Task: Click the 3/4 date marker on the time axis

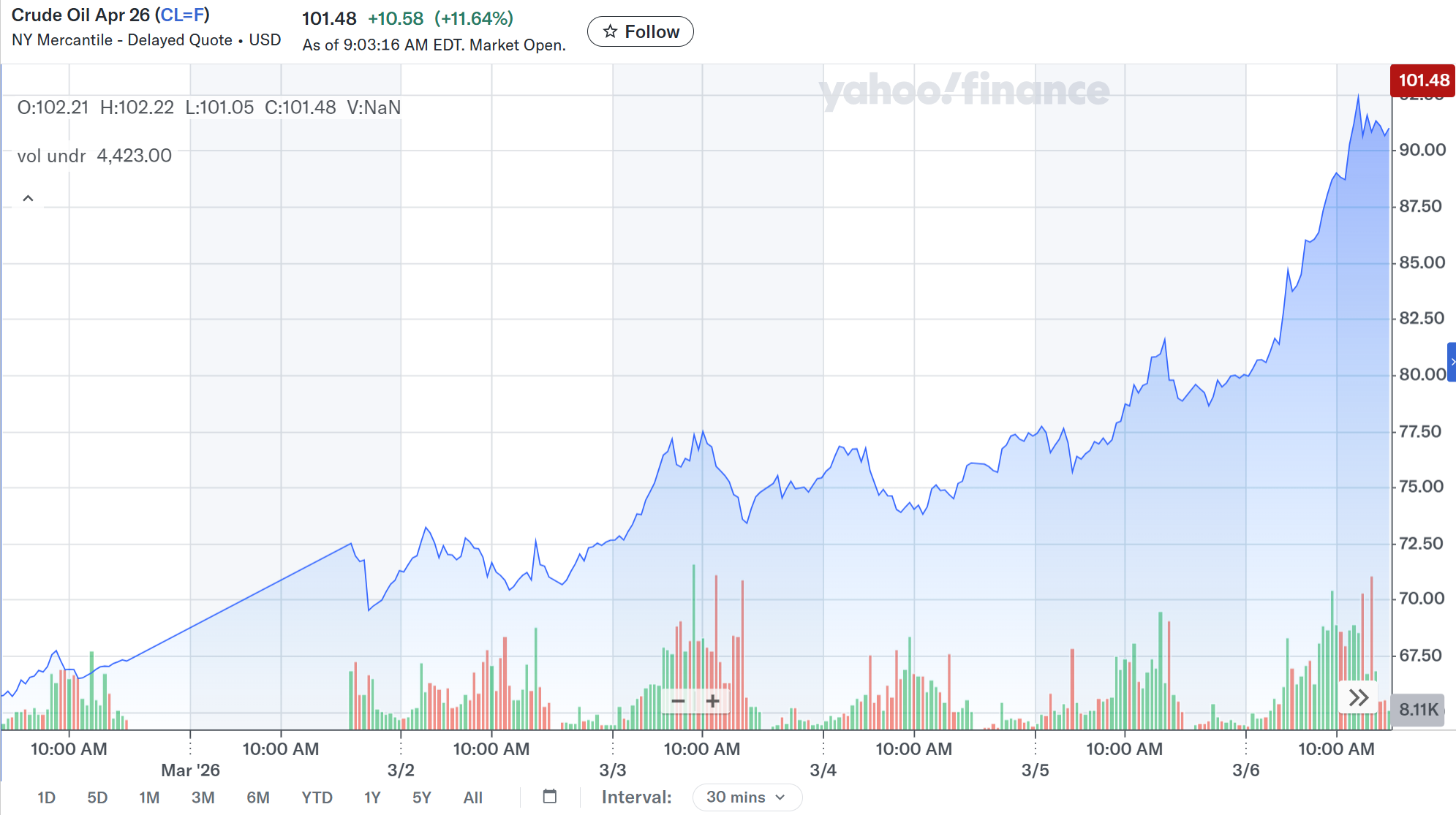Action: click(x=823, y=770)
